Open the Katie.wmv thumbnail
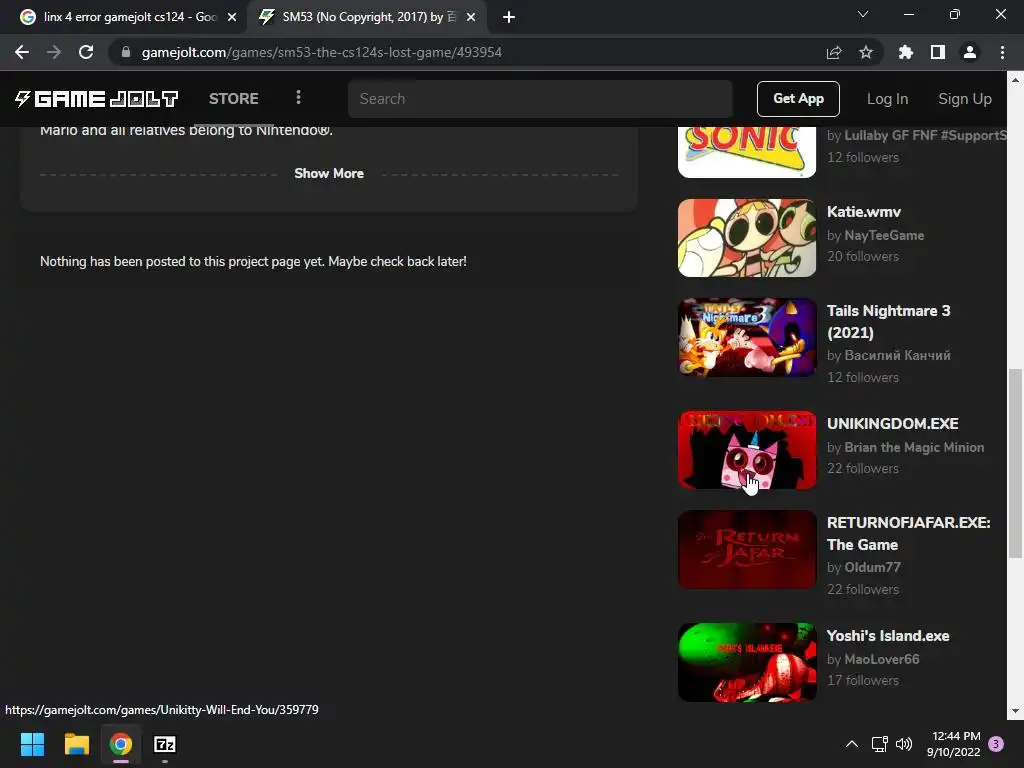 point(747,238)
